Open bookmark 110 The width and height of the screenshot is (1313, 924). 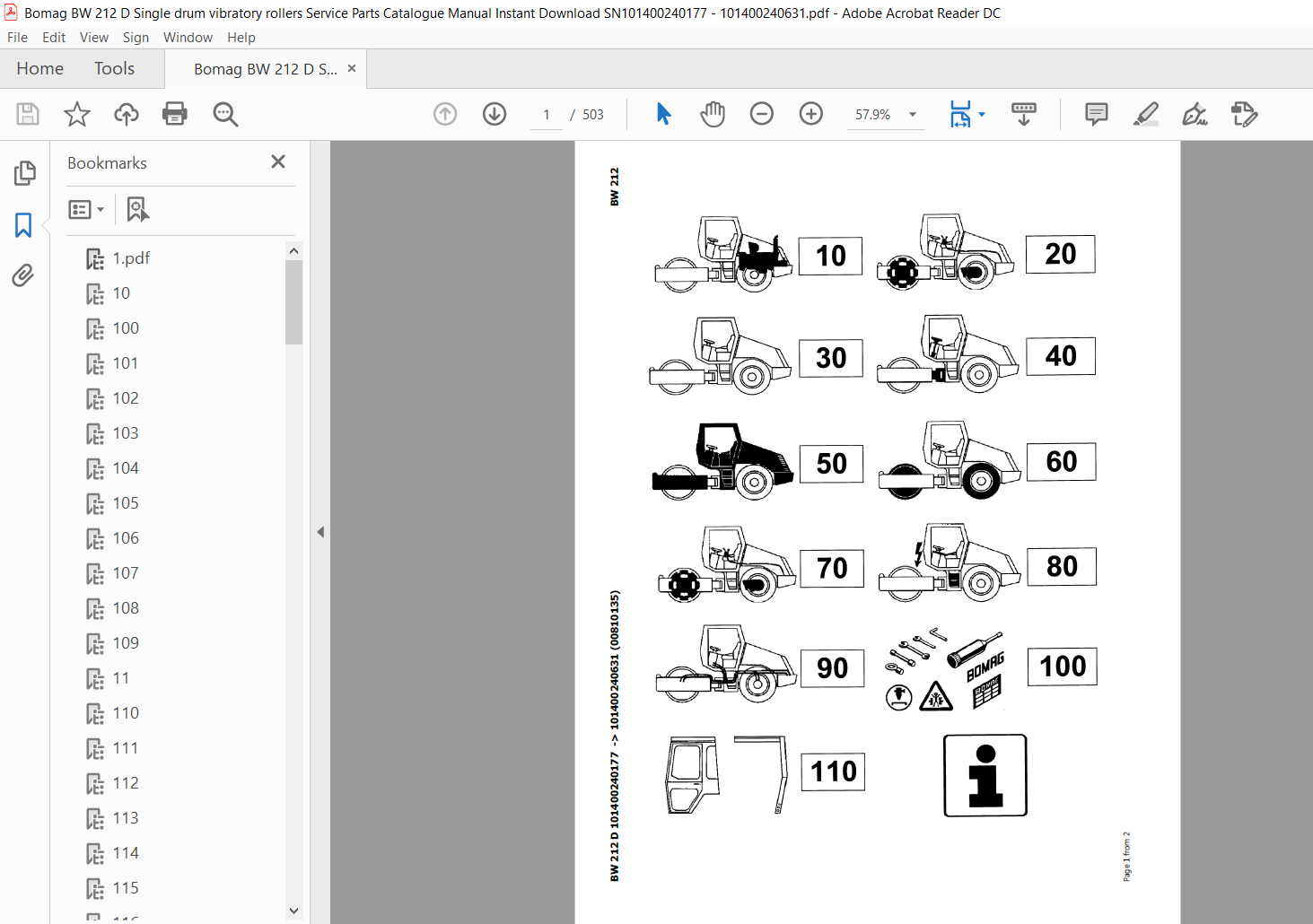(x=126, y=713)
